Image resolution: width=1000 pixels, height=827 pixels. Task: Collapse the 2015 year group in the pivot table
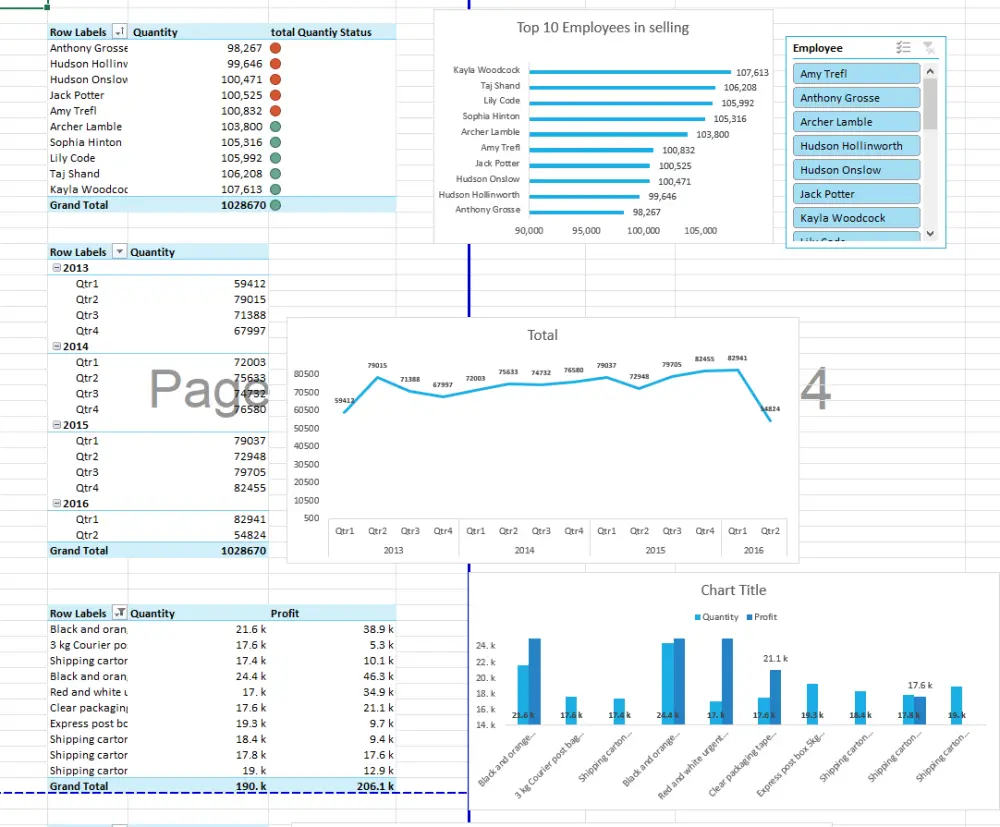click(x=56, y=424)
